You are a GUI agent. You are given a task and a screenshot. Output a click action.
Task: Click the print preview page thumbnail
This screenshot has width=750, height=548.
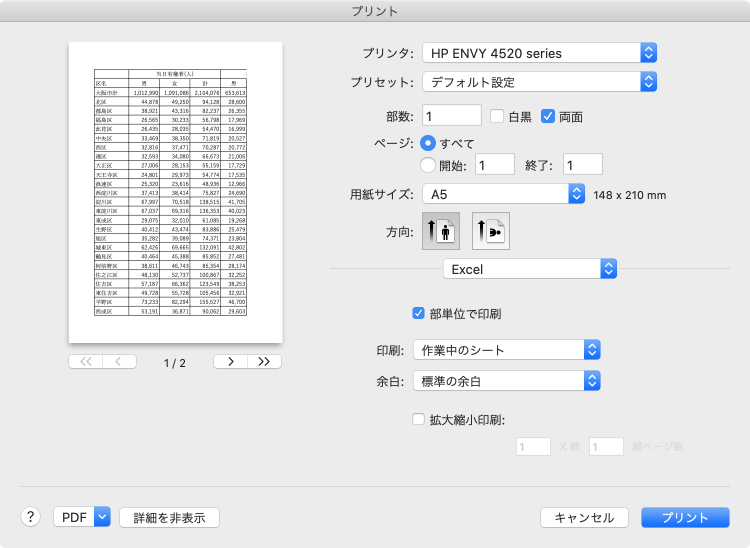[x=176, y=192]
